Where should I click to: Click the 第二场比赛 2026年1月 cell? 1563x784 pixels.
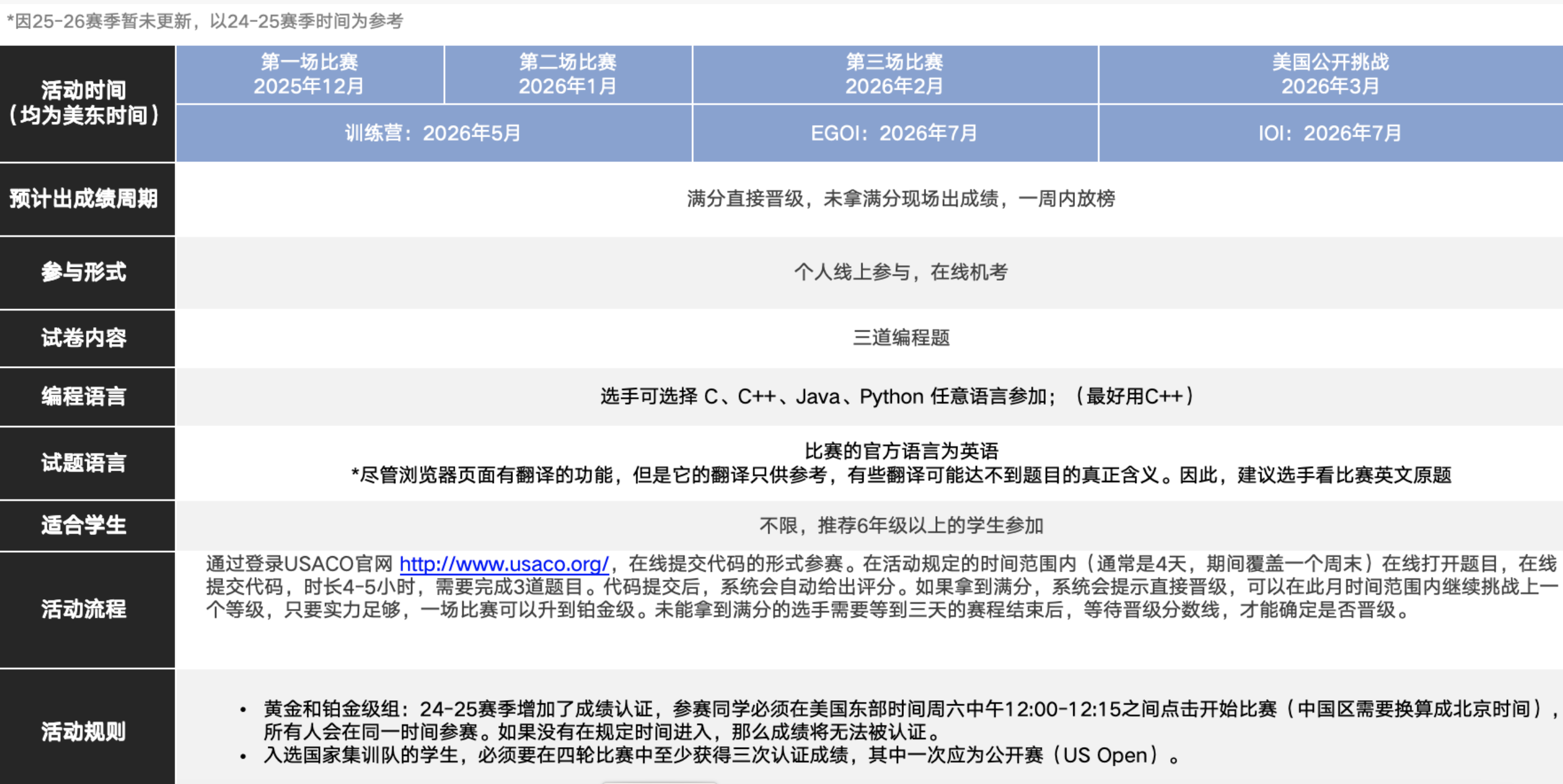point(567,74)
